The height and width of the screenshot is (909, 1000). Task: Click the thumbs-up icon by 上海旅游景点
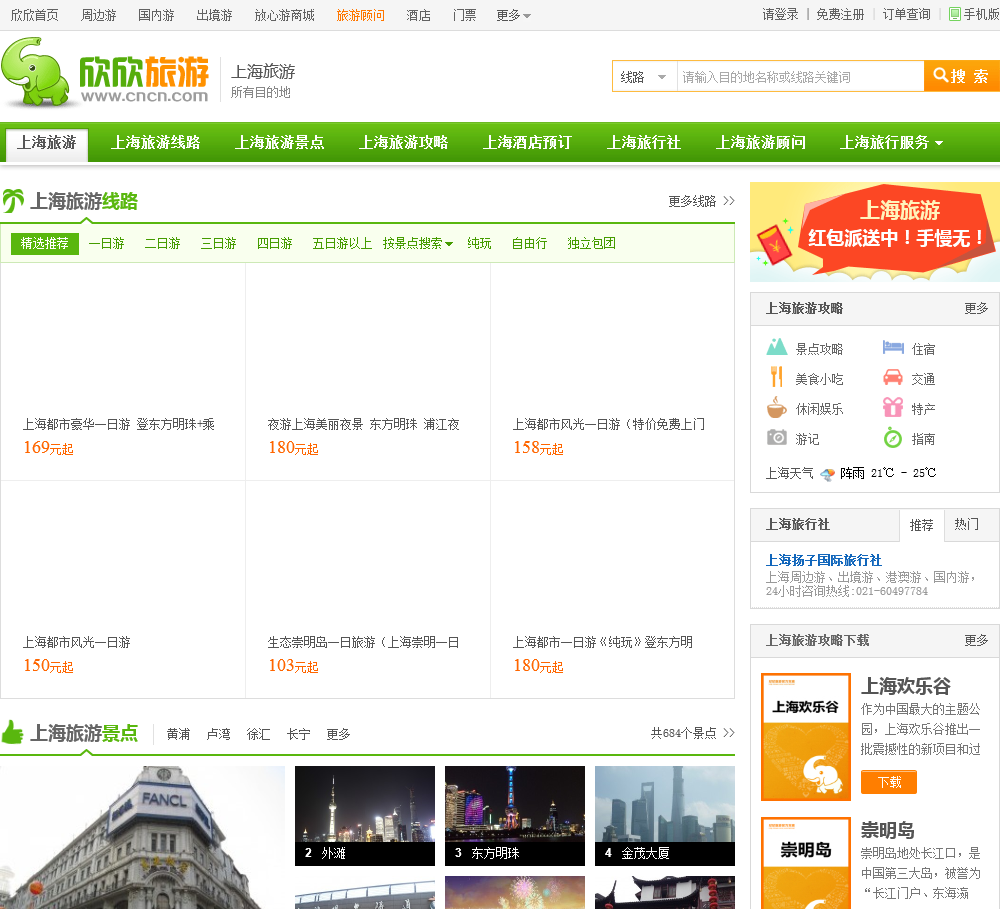[12, 732]
